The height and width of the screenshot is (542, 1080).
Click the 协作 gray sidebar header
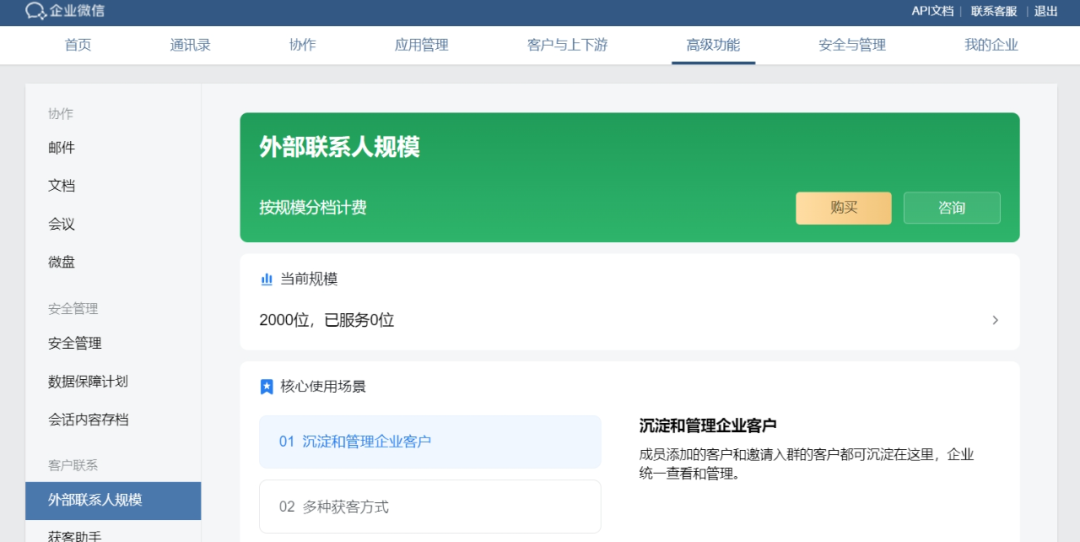click(61, 114)
